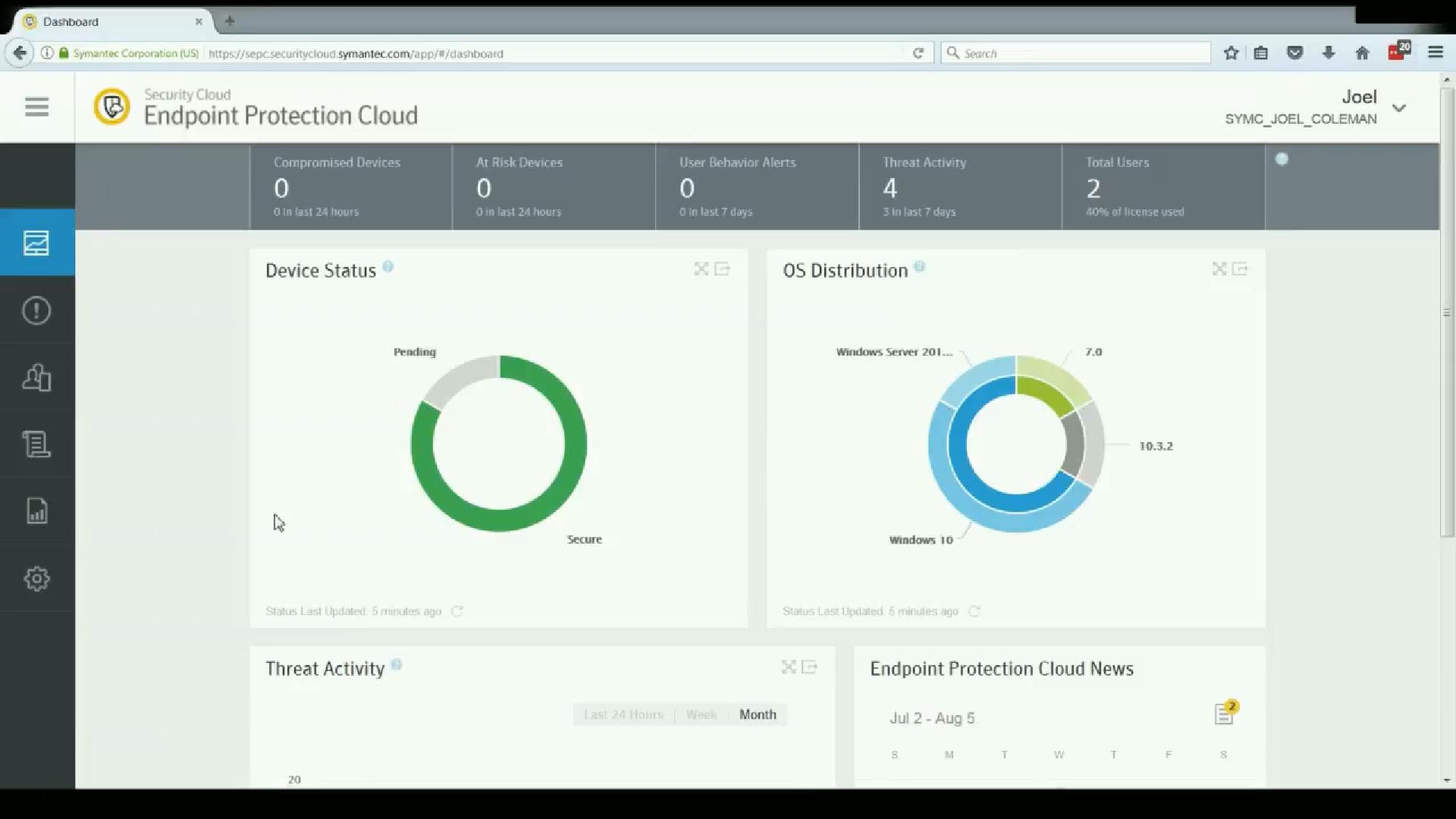Open the Reports sidebar icon
The width and height of the screenshot is (1456, 819).
(x=36, y=511)
